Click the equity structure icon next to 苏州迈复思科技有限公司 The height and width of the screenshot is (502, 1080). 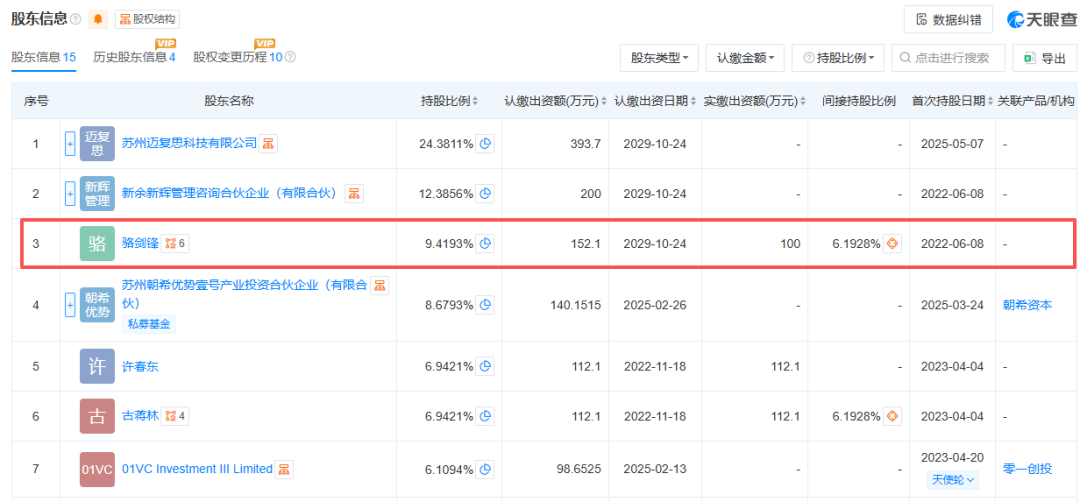point(270,144)
